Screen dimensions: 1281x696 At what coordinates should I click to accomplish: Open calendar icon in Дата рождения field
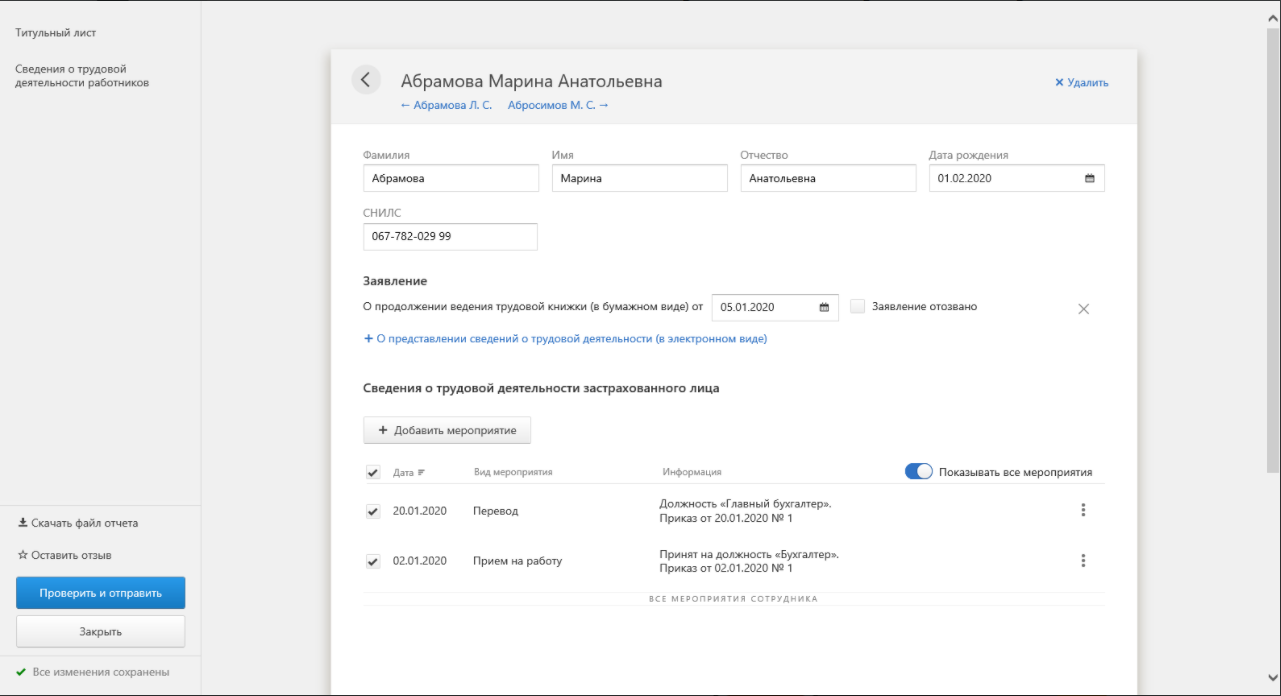[x=1090, y=178]
